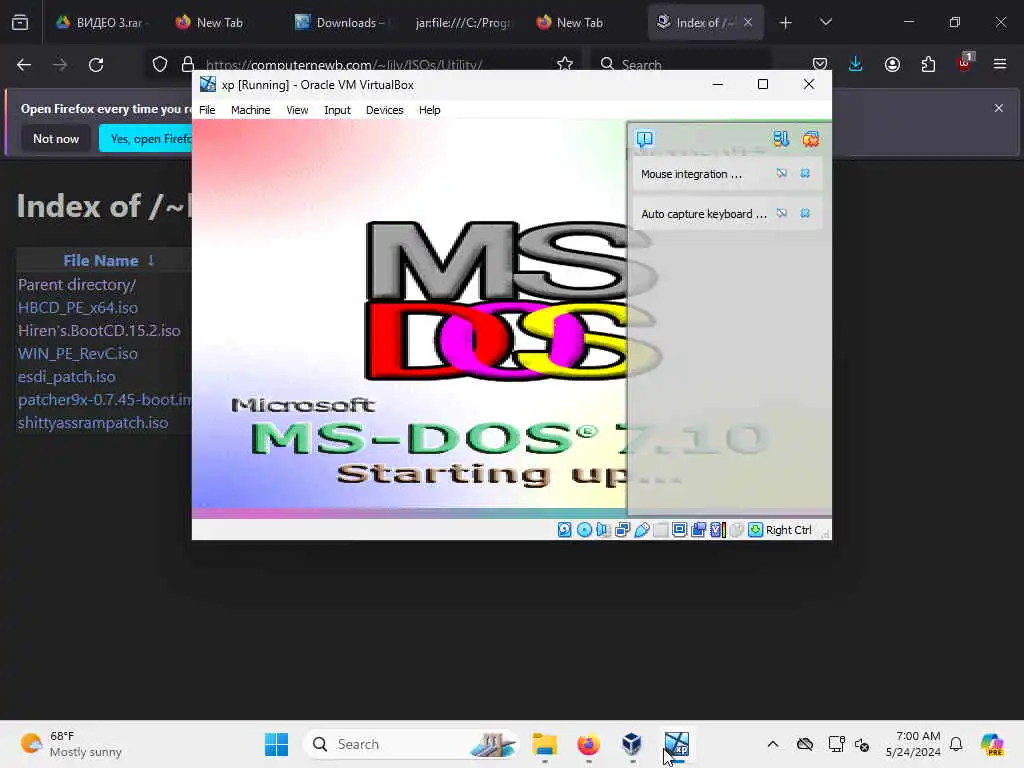Screen dimensions: 1024x768
Task: Click the Firefox search bar
Action: tap(680, 64)
